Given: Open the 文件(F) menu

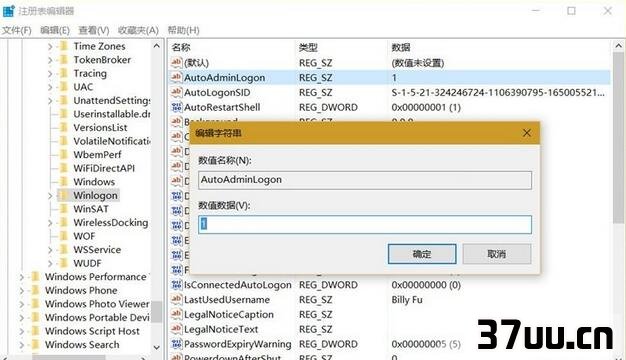Looking at the screenshot, I should 16,30.
